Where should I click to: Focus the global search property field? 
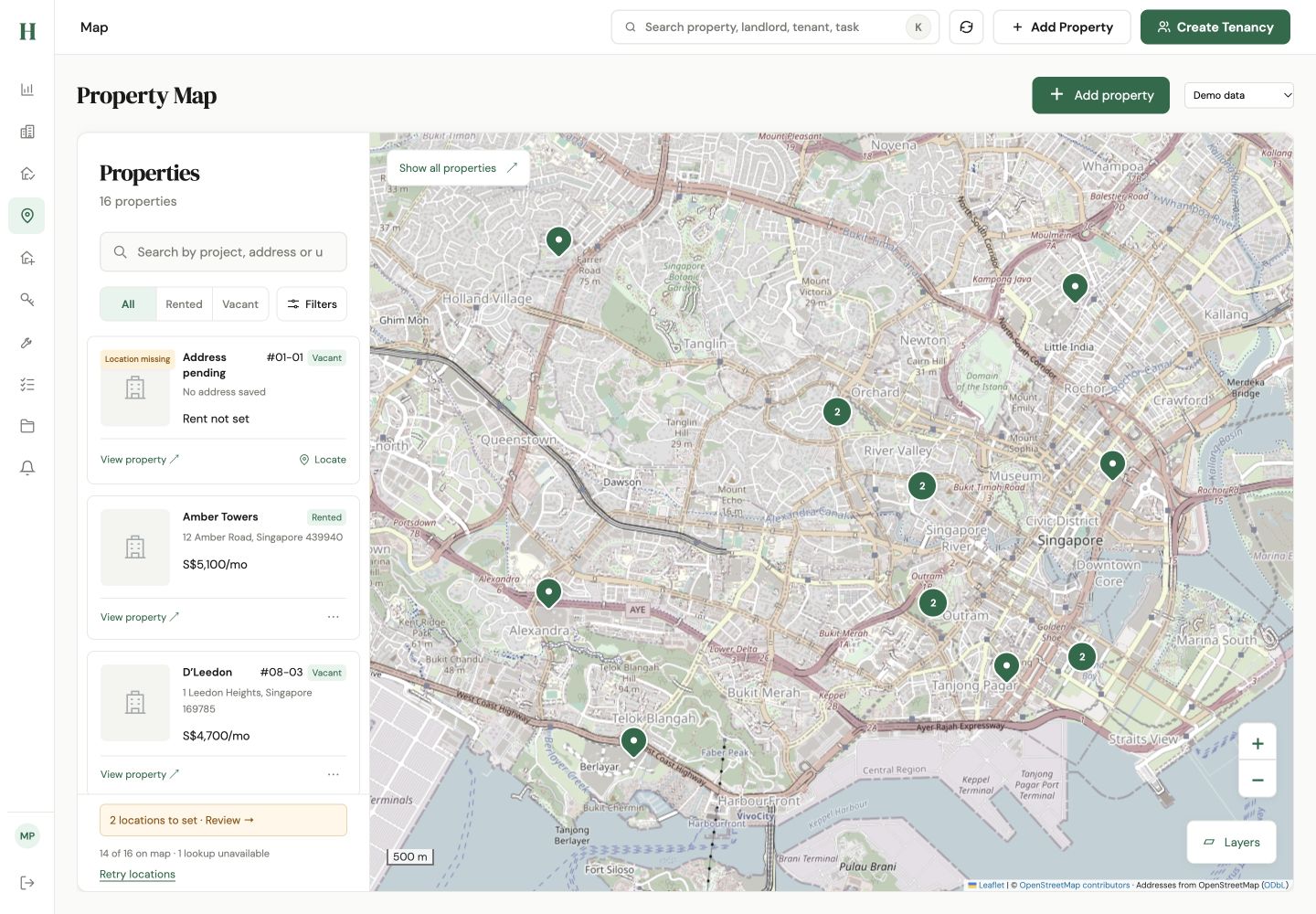tap(775, 27)
